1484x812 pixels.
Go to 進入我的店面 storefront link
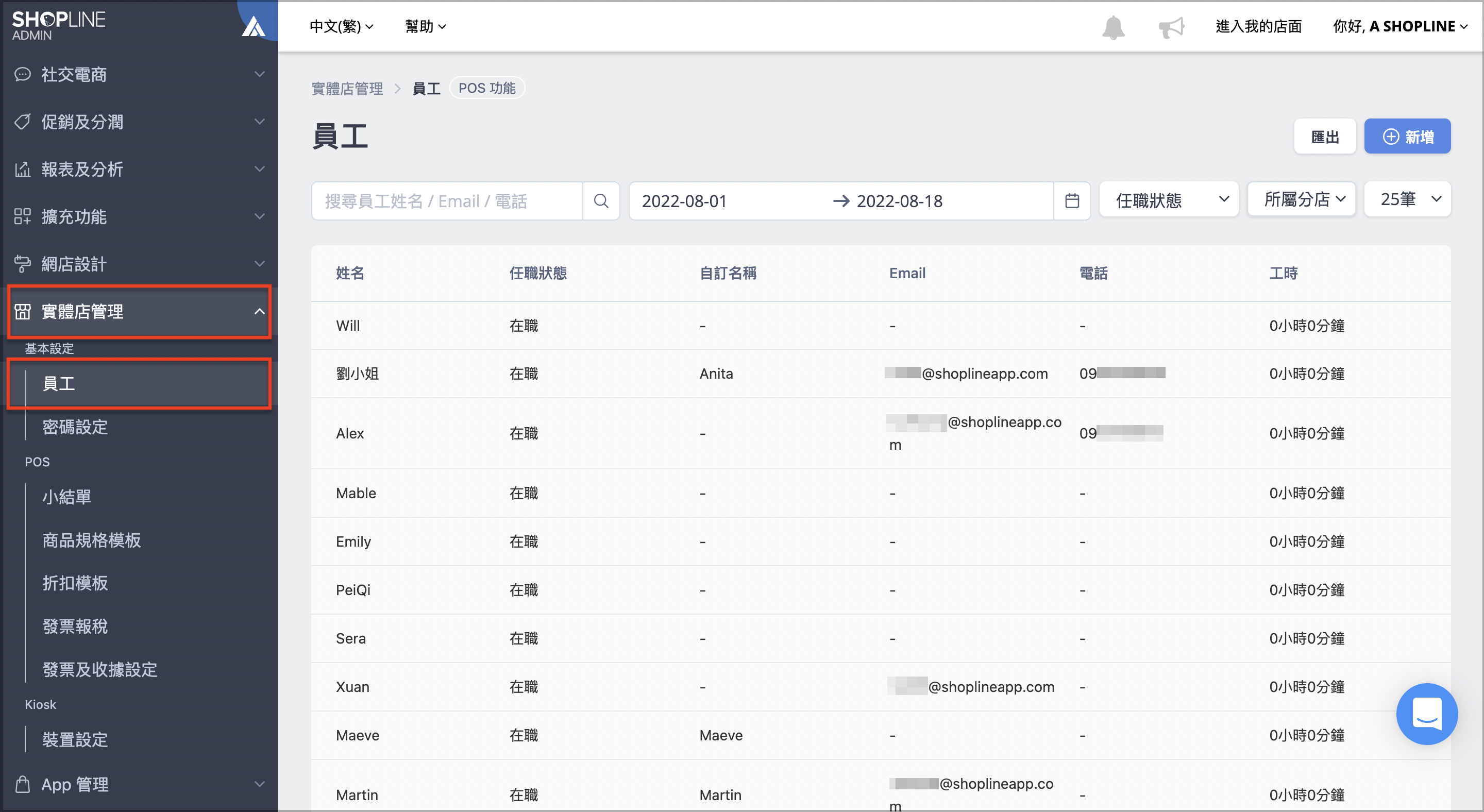pos(1259,26)
